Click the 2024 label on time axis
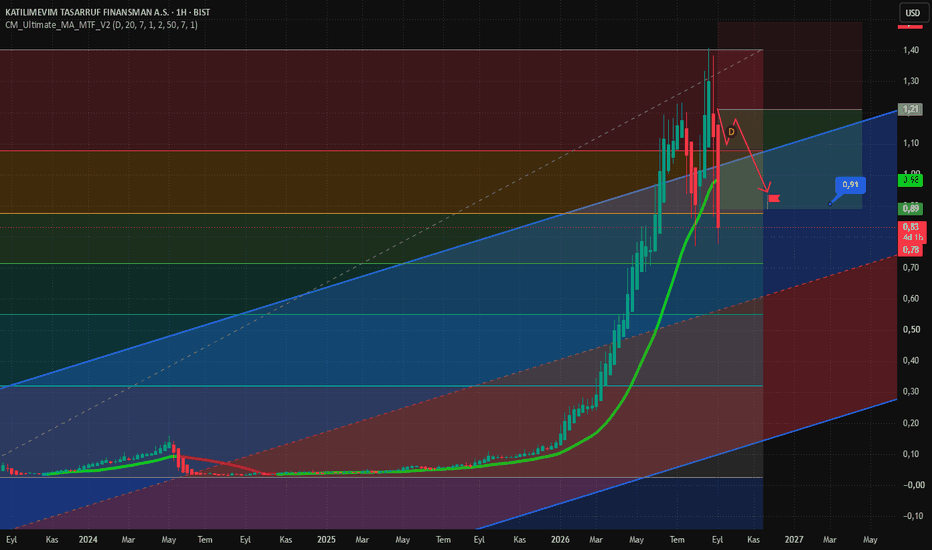Viewport: 932px width, 550px height. (x=88, y=540)
